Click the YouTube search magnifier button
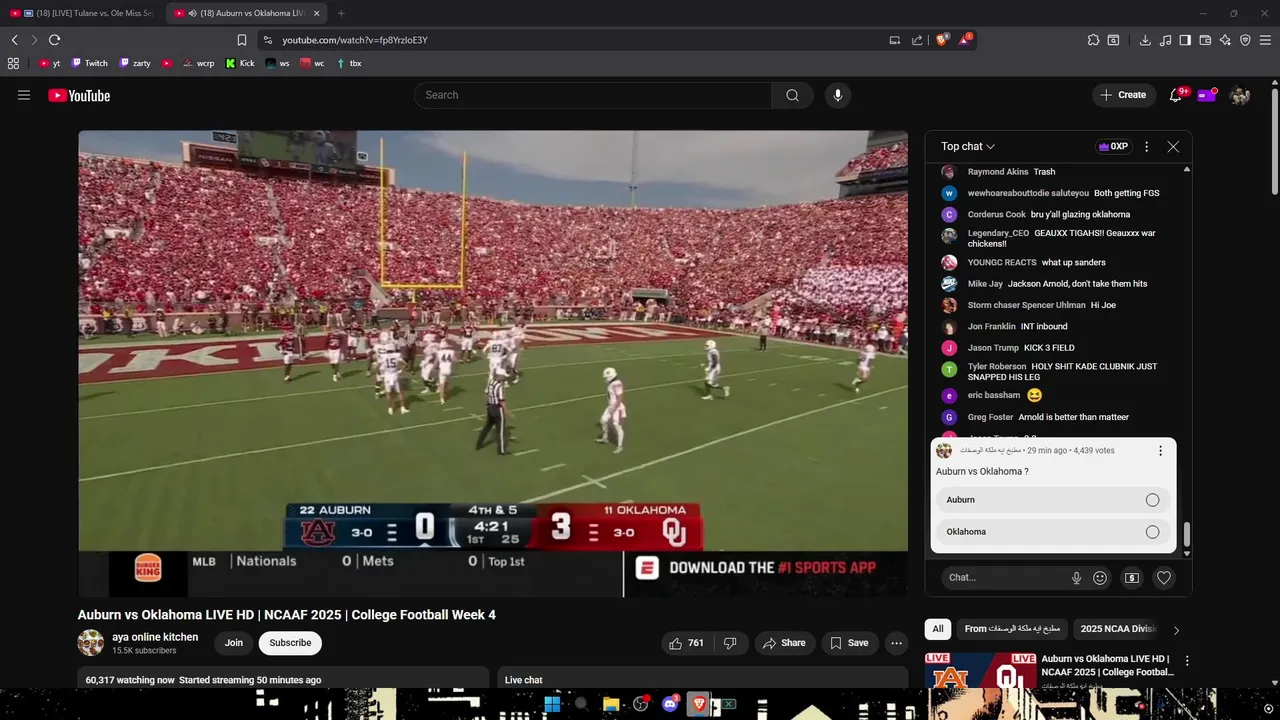The width and height of the screenshot is (1280, 720). click(x=792, y=95)
